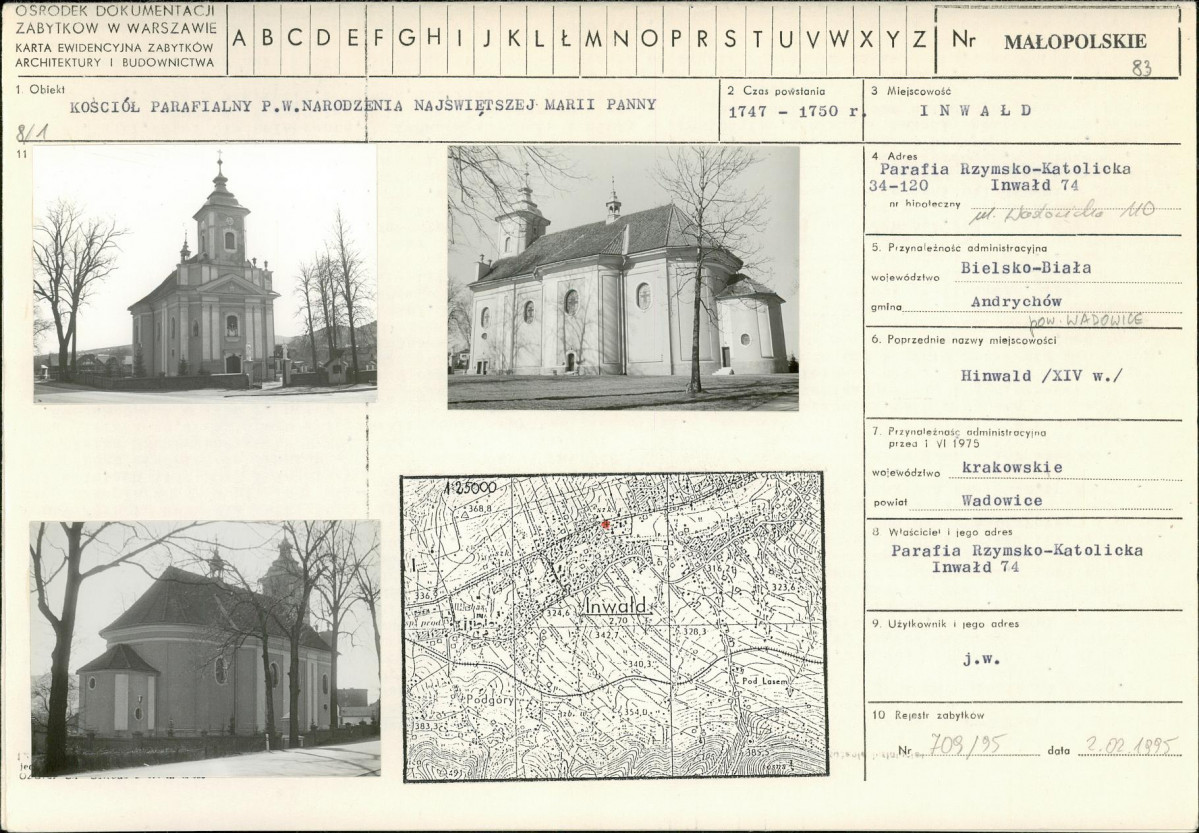Screen dimensions: 1199x833
Task: Select letter 'D' in the alphabet index
Action: click(x=323, y=37)
